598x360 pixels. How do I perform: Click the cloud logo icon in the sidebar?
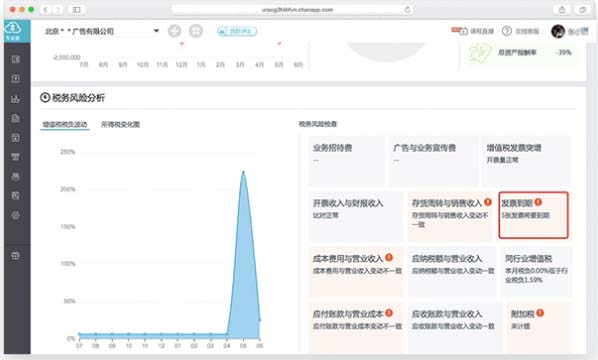13,28
